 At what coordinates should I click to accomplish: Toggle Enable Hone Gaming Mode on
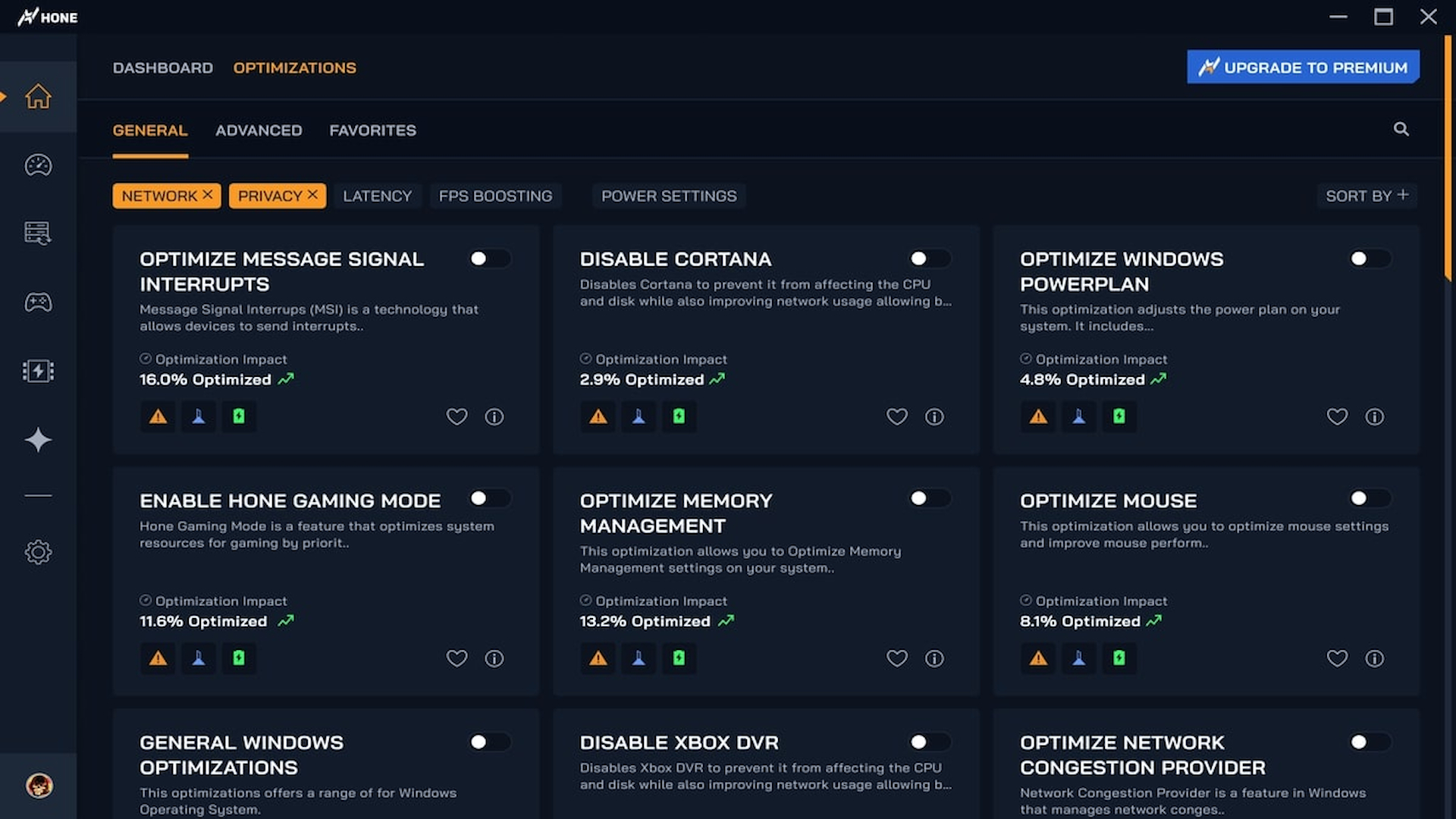(490, 499)
